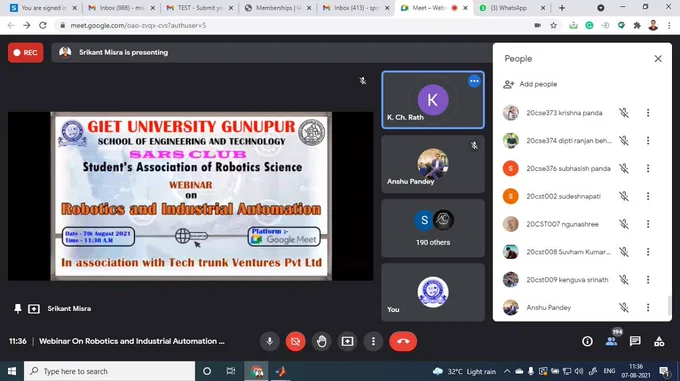Open Chrome profile avatar

[x=653, y=26]
